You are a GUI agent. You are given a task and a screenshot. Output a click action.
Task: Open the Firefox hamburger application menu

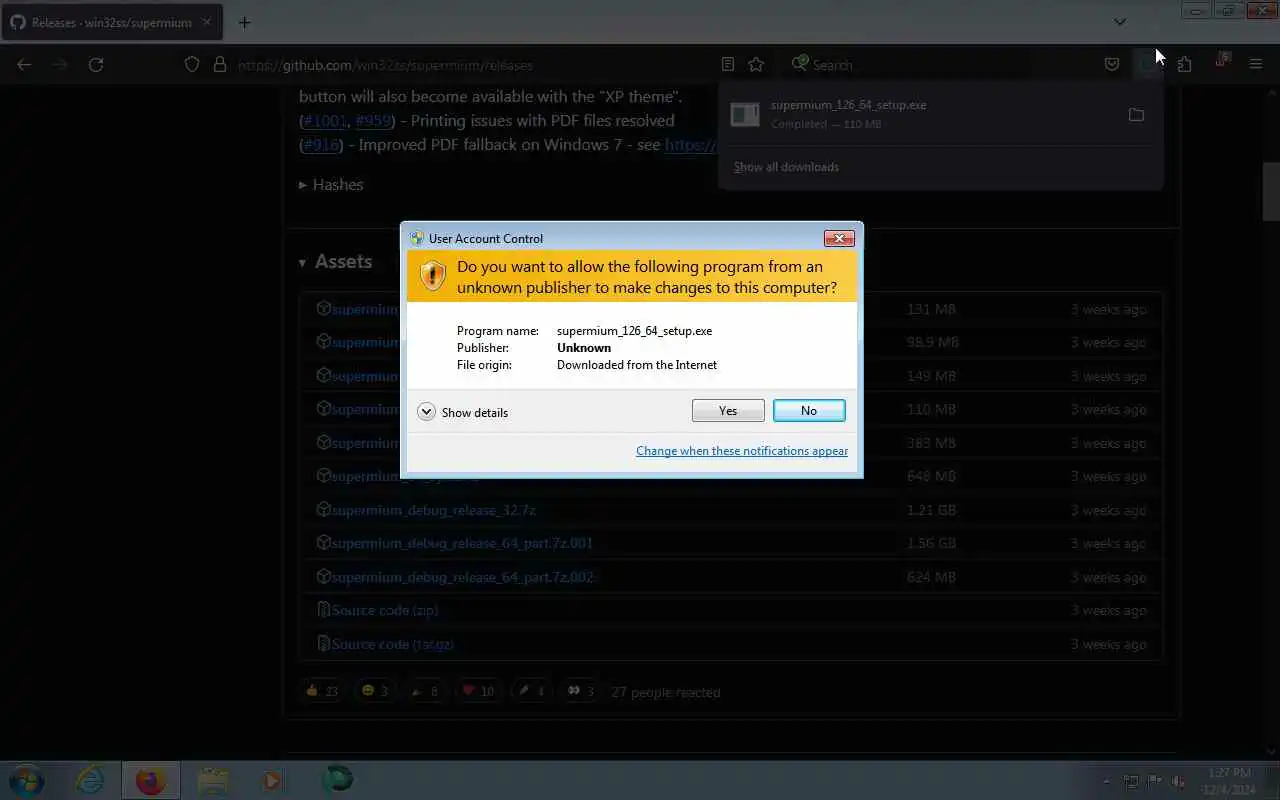point(1256,64)
